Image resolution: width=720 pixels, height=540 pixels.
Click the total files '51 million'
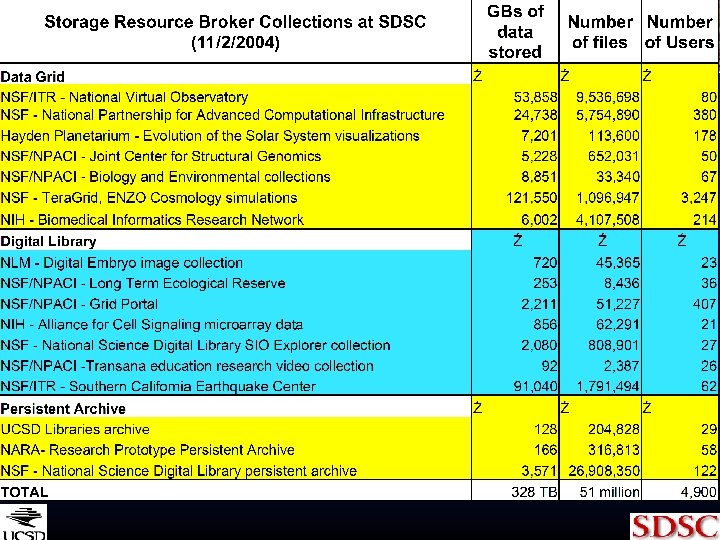point(609,492)
